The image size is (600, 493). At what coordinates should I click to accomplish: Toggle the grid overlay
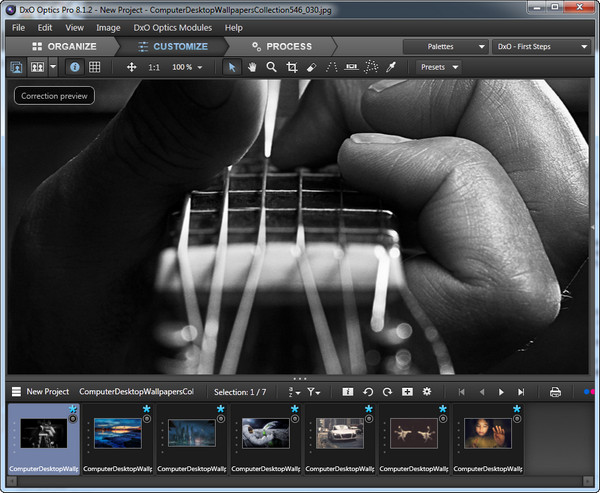coord(94,67)
